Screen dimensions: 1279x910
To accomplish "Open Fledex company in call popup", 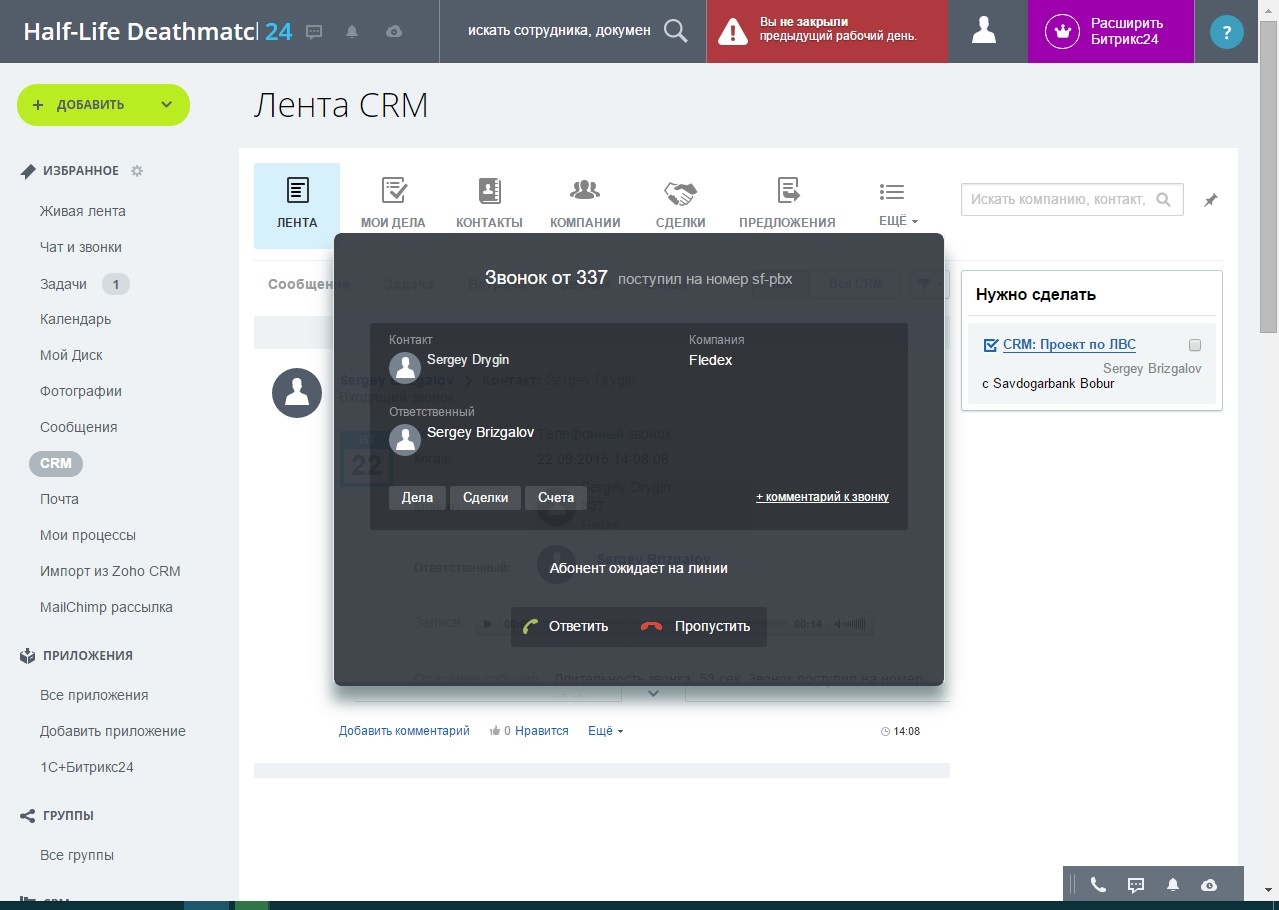I will [711, 360].
